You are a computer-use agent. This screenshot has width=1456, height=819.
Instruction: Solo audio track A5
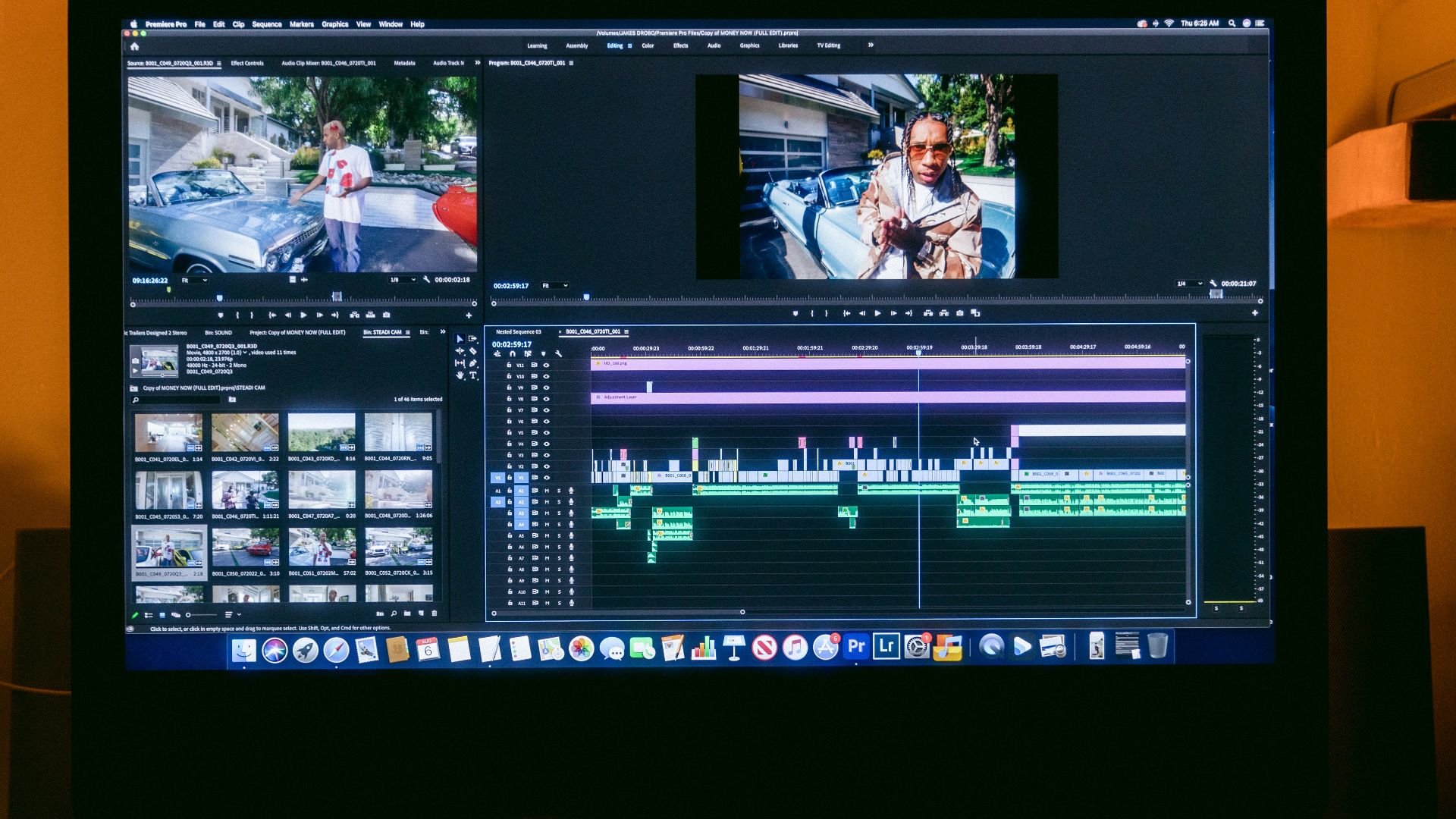coord(560,535)
